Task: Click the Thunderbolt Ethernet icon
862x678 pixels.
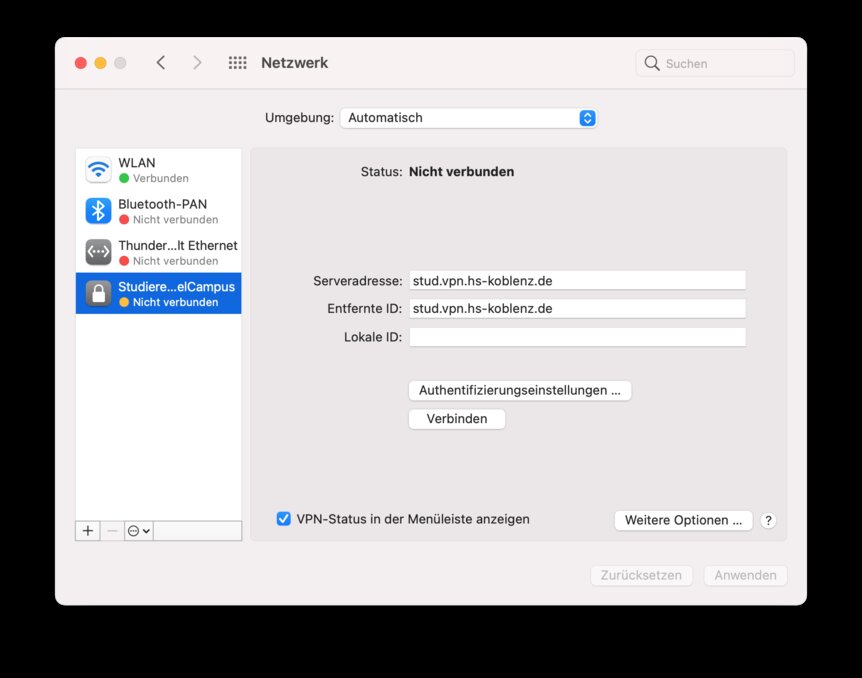Action: tap(98, 252)
